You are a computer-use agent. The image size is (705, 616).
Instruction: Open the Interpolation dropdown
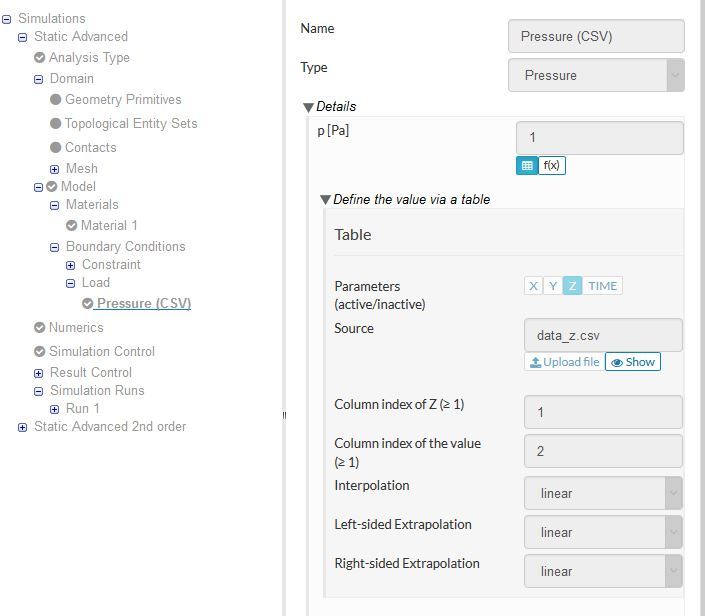(x=603, y=493)
